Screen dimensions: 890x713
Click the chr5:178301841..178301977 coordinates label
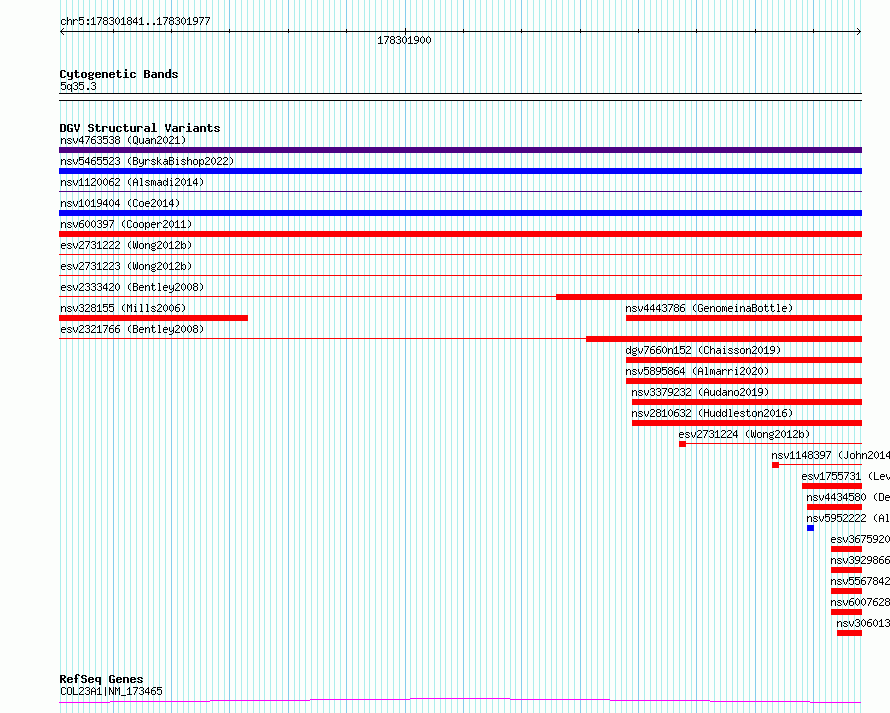click(135, 22)
